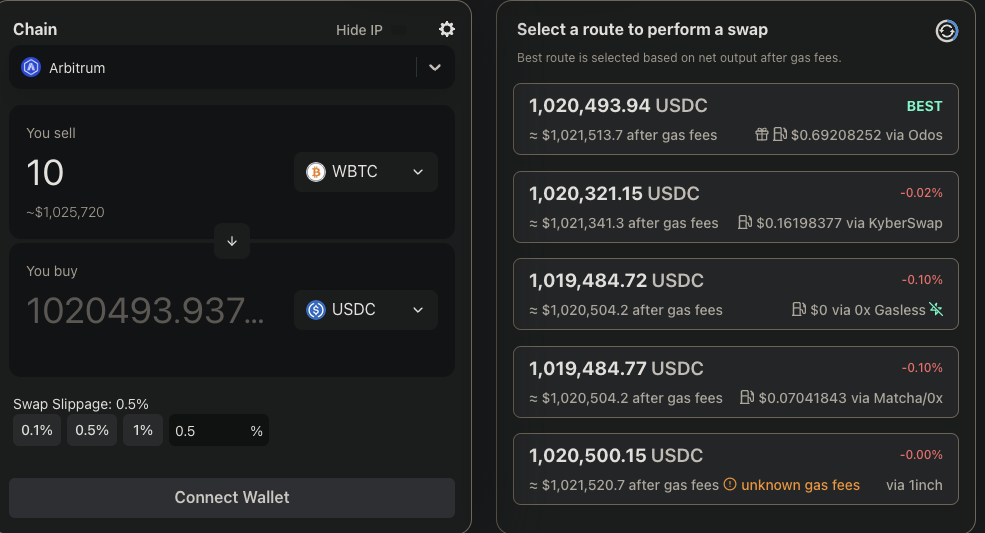Click the gas pump icon on KyberSwap route
Image resolution: width=985 pixels, height=533 pixels.
(744, 222)
